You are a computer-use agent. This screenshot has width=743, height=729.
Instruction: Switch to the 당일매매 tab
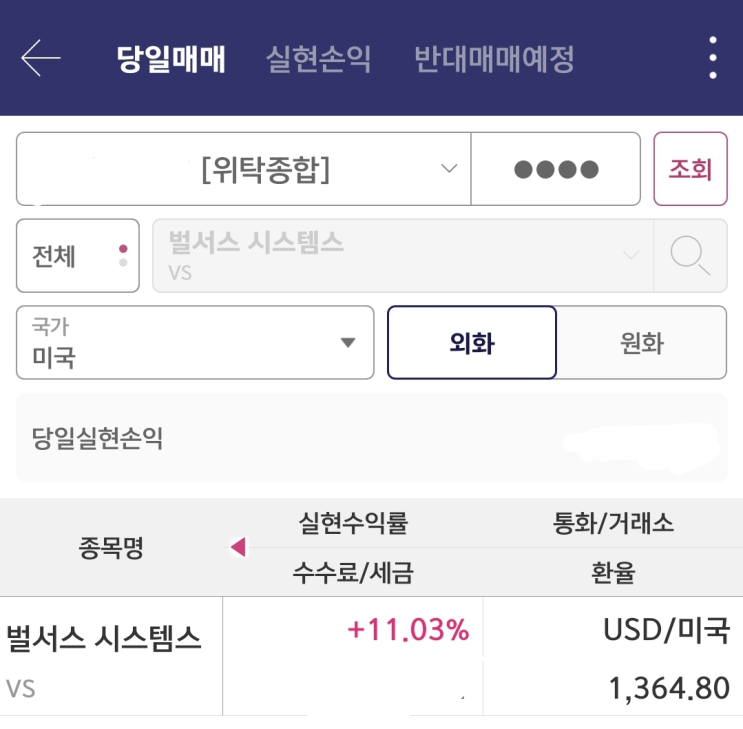pos(171,59)
